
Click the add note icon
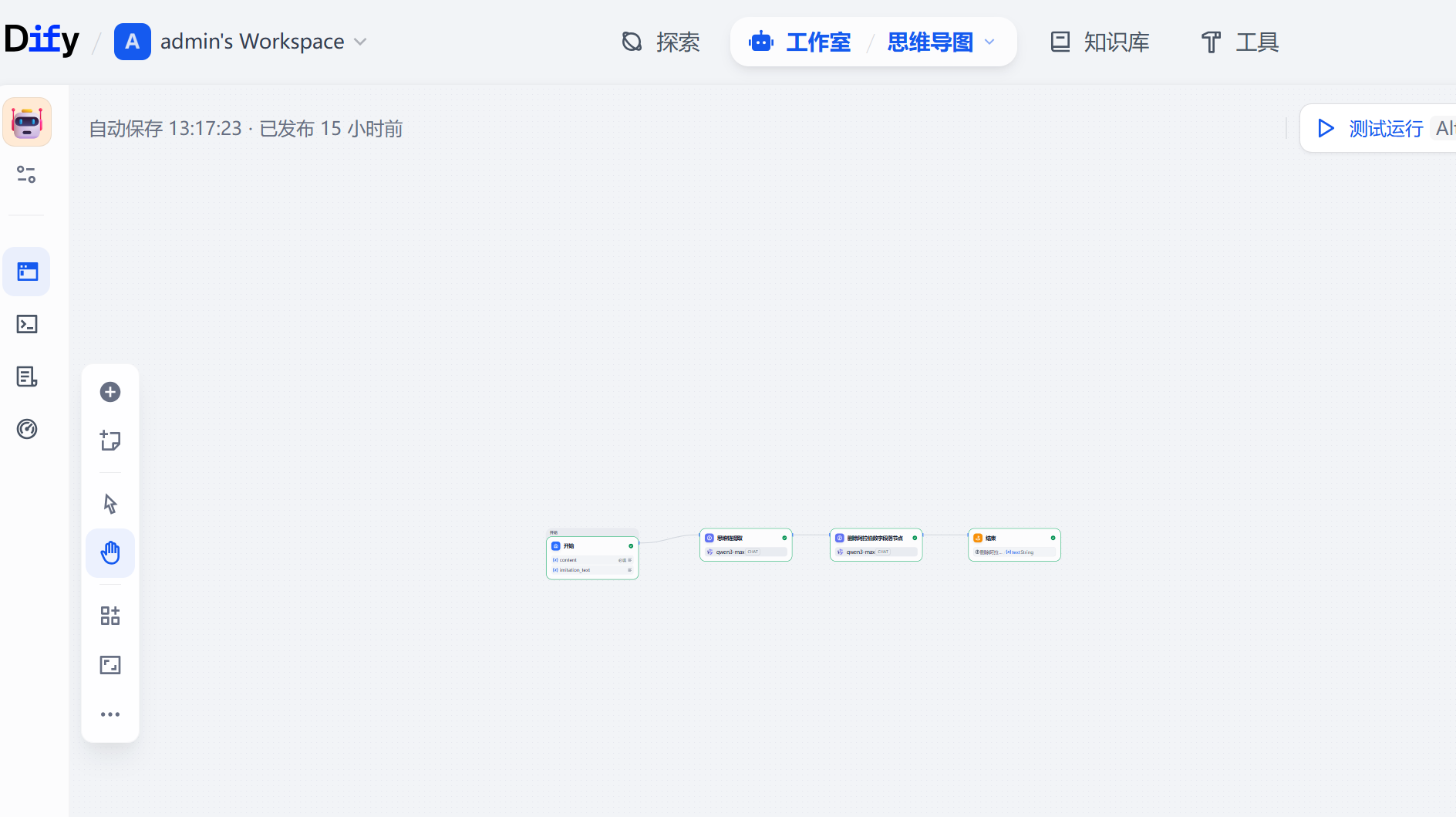(x=110, y=441)
